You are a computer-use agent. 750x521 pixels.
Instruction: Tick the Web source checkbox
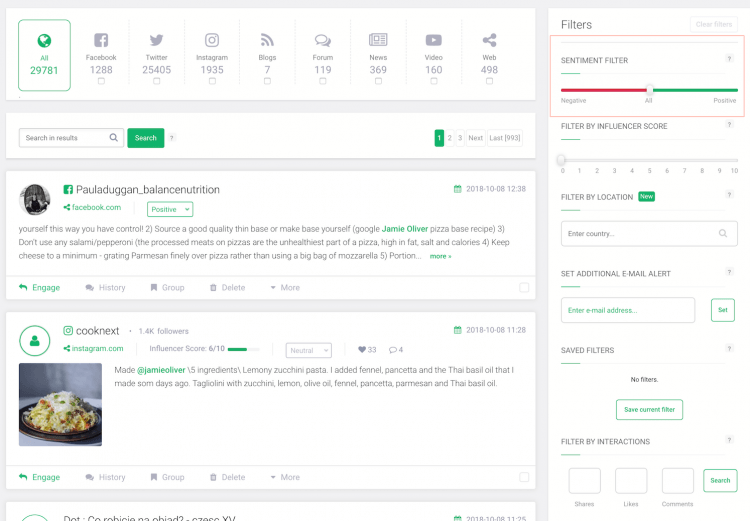tap(489, 81)
